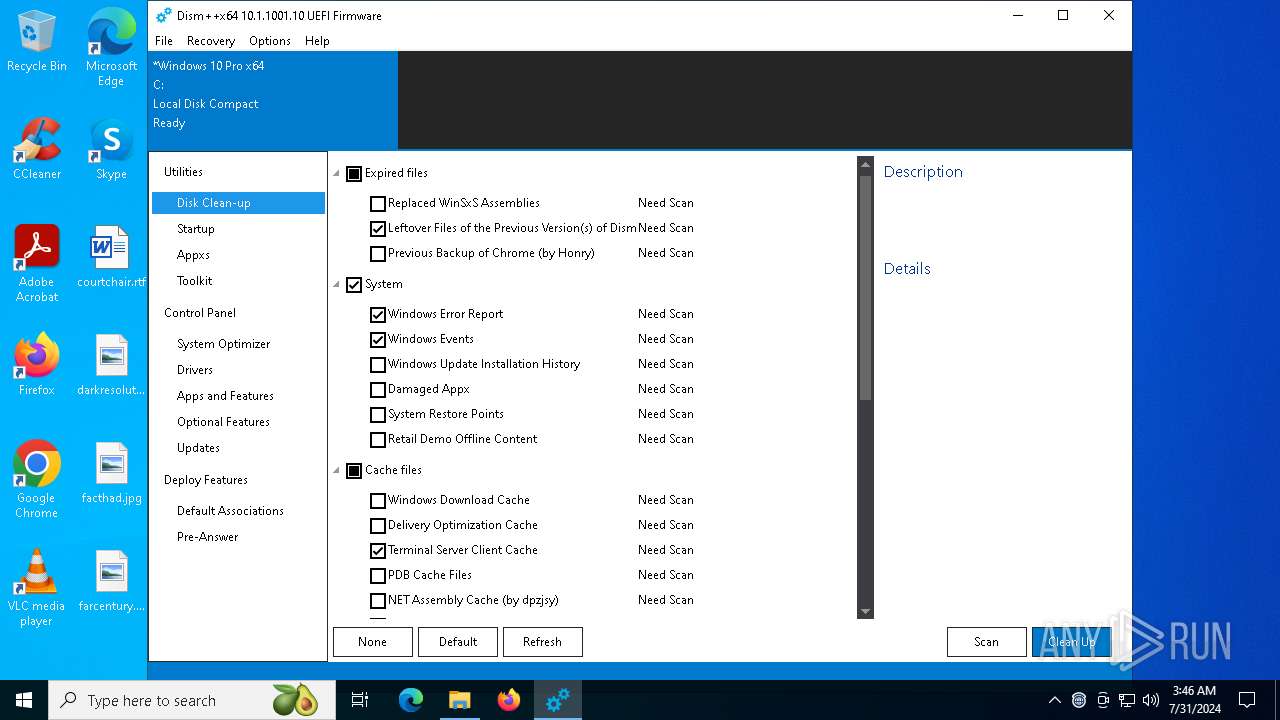Show hidden tray icons chevron
Screen dimensions: 1280x720
coord(1054,700)
